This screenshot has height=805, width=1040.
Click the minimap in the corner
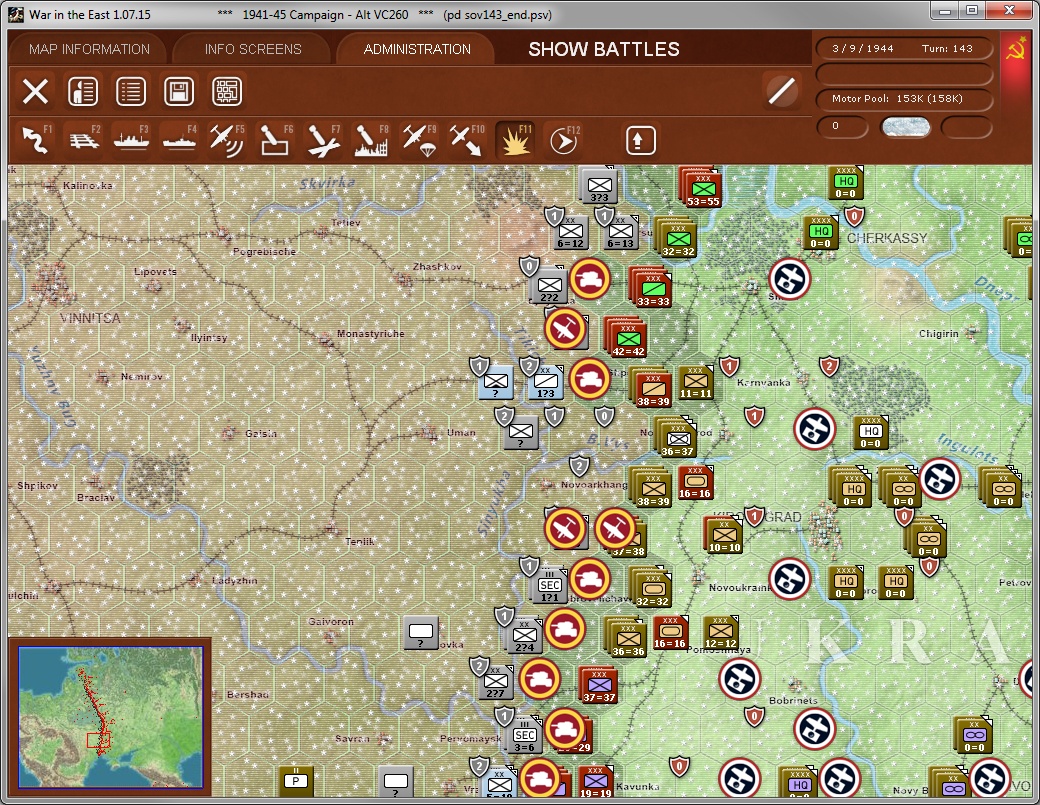[110, 717]
